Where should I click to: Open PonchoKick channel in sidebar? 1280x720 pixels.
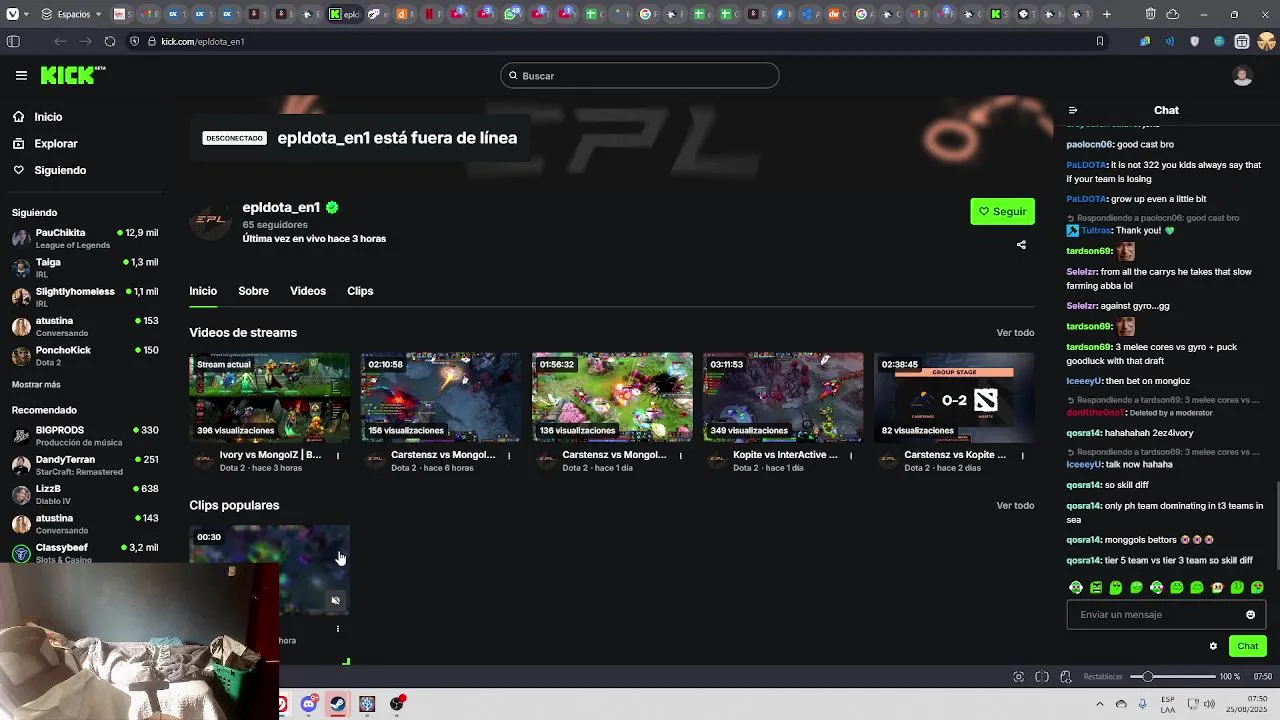(87, 355)
